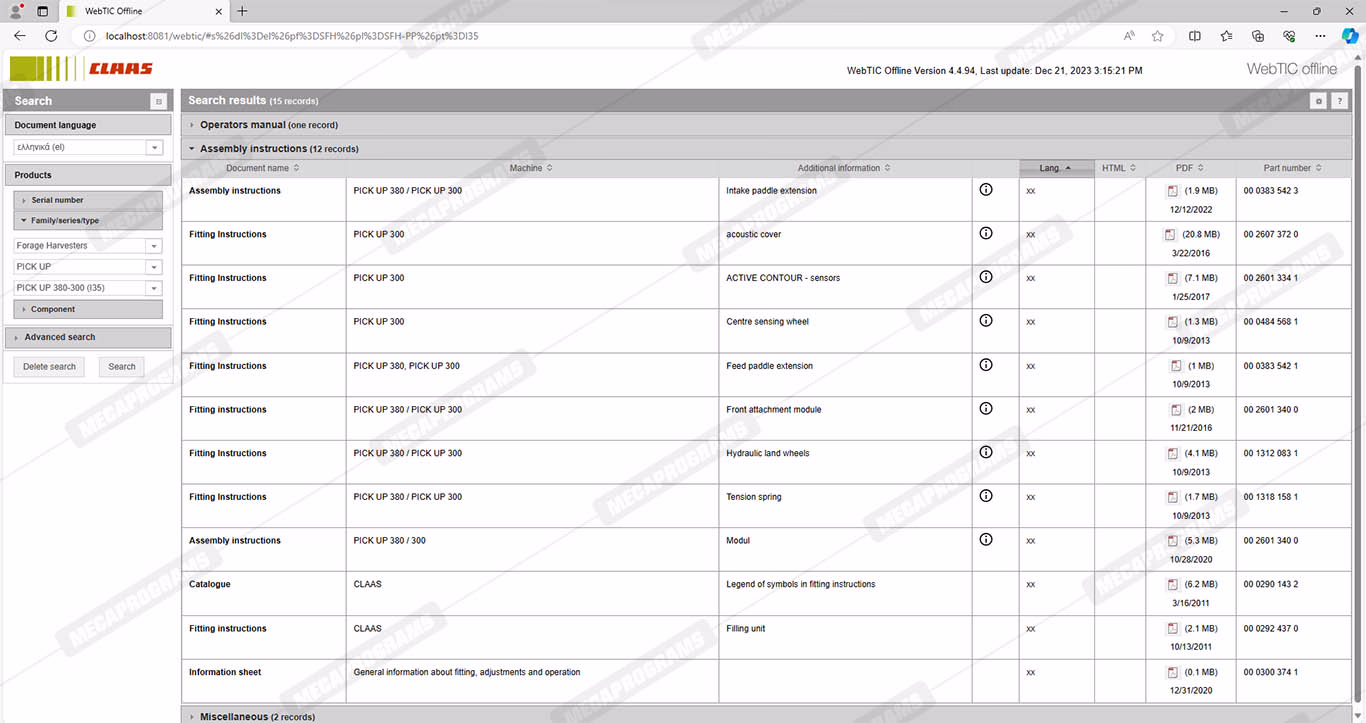This screenshot has height=723, width=1366.
Task: Collapse the Search panel with header icon
Action: (158, 101)
